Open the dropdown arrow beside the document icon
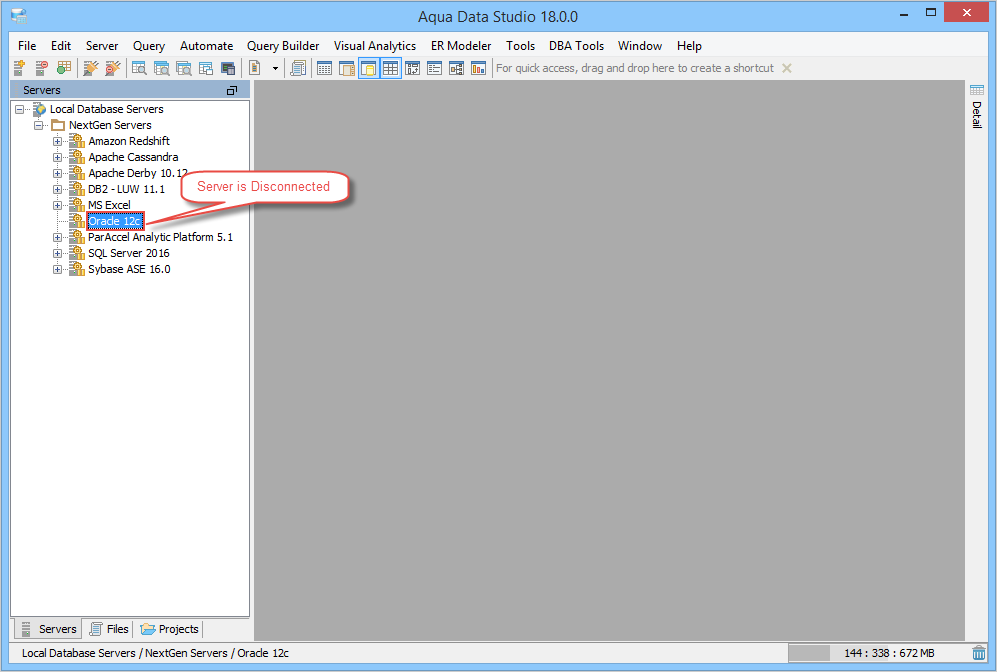This screenshot has height=672, width=997. pos(275,68)
